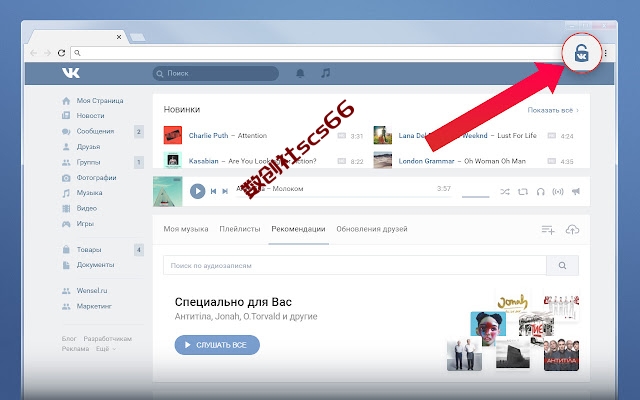Play London Grammar track cover thumbnail
The image size is (640, 400).
(x=382, y=160)
